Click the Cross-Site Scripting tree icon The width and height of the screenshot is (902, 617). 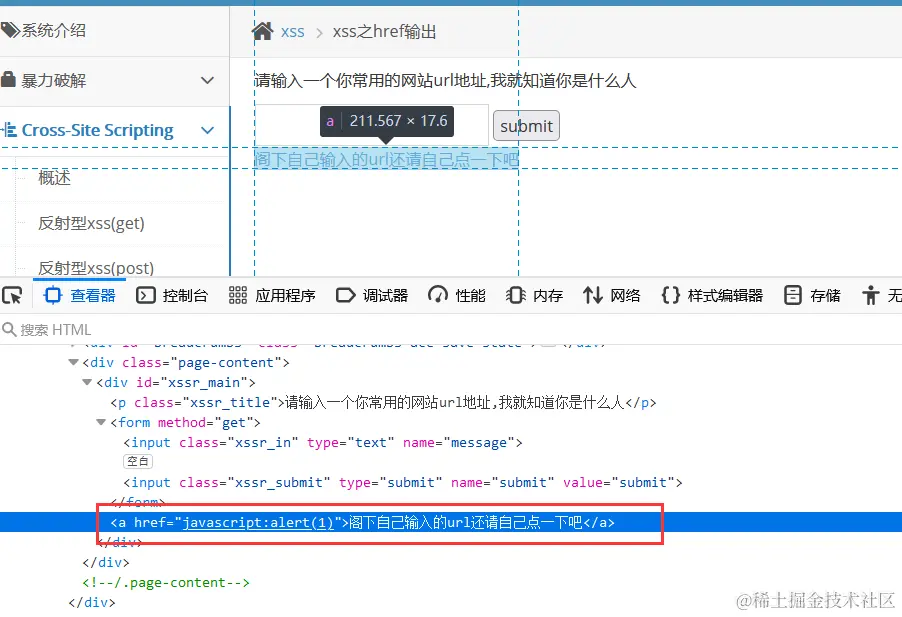tap(9, 129)
